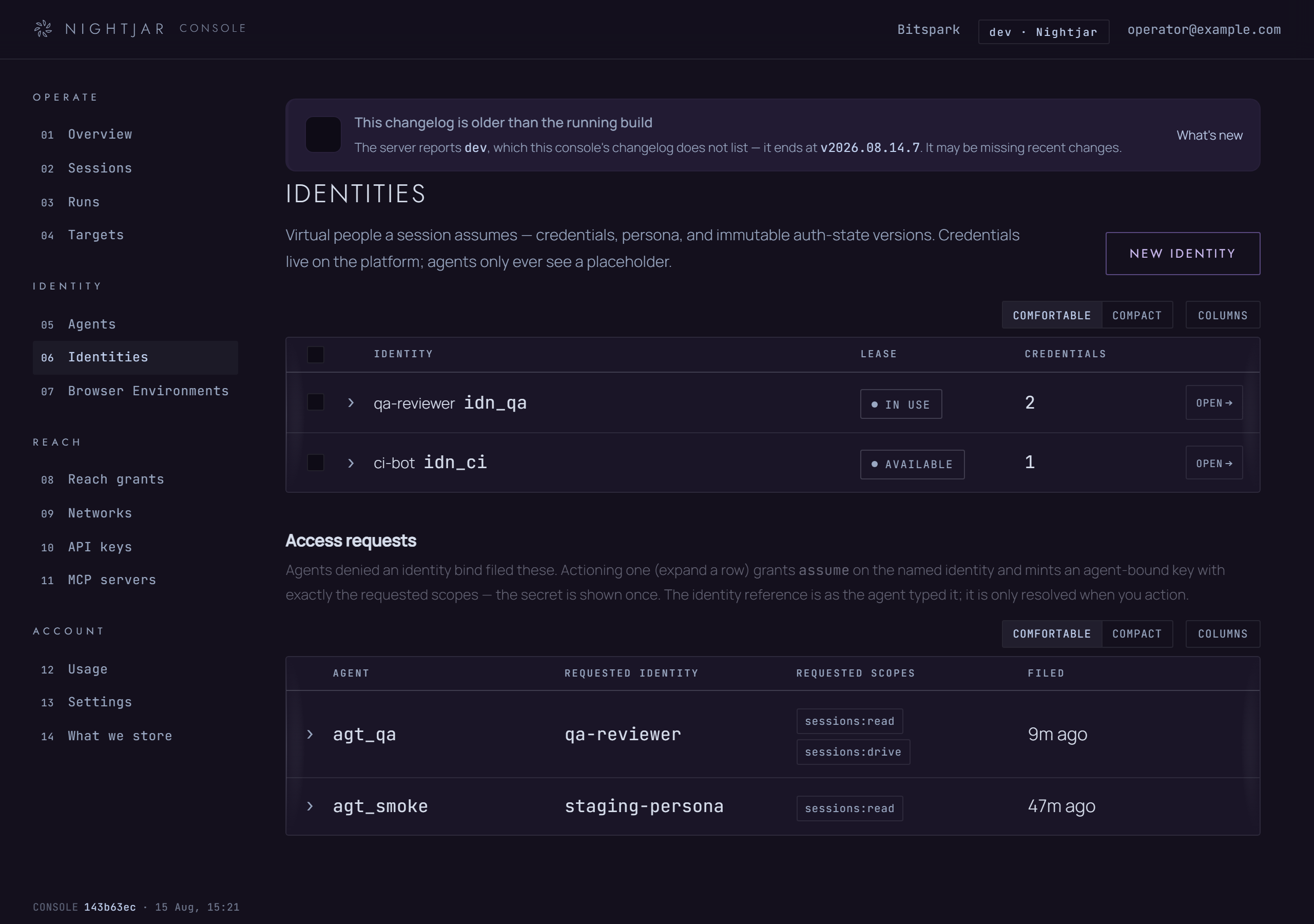Click the dark icon square in the changelog banner
Viewport: 1314px width, 924px height.
point(323,134)
